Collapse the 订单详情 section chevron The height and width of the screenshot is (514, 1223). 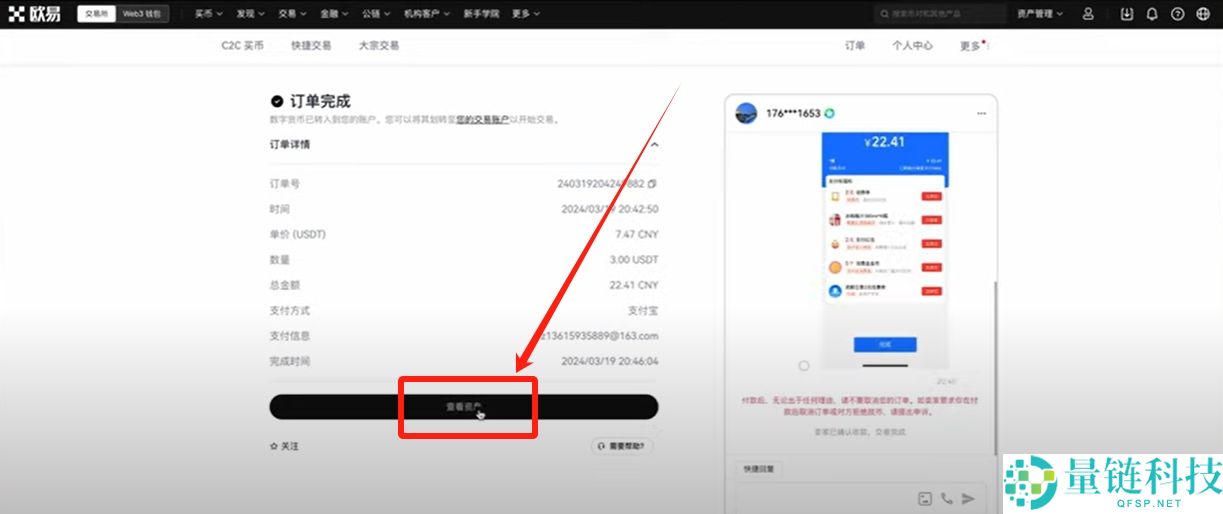(x=654, y=144)
